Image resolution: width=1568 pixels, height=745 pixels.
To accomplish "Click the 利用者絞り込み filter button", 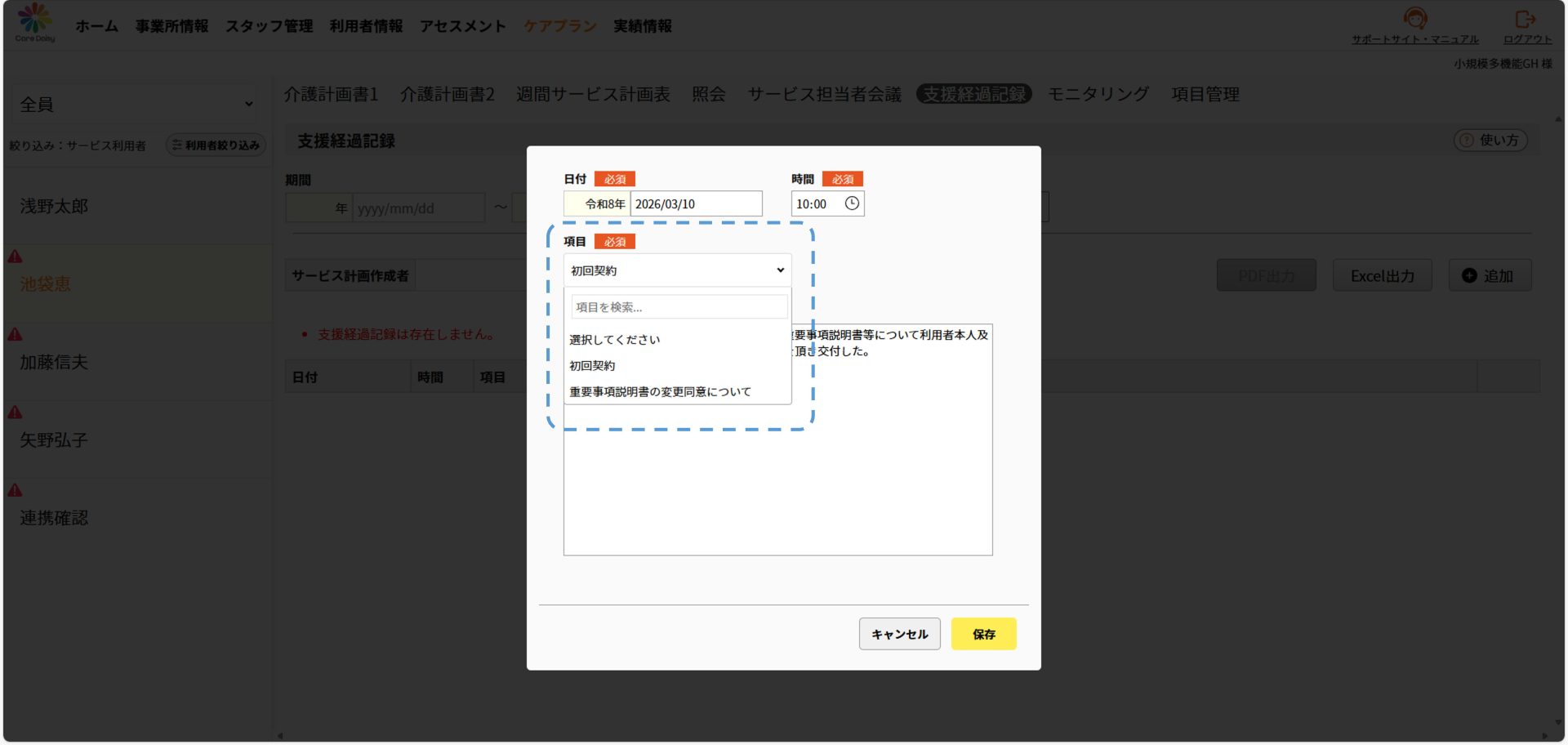I will pos(216,145).
